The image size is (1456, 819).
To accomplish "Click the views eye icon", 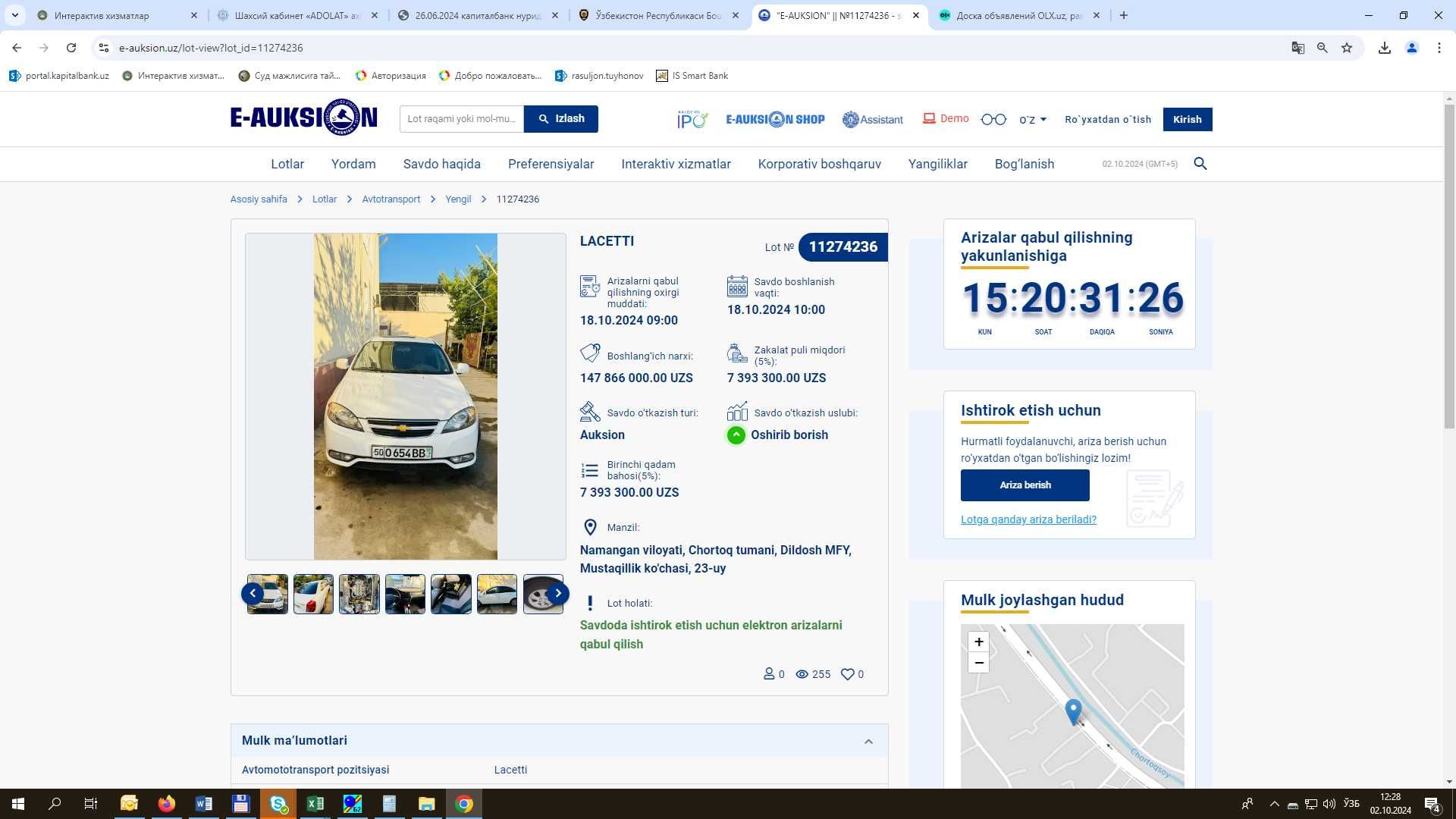I will [x=802, y=674].
